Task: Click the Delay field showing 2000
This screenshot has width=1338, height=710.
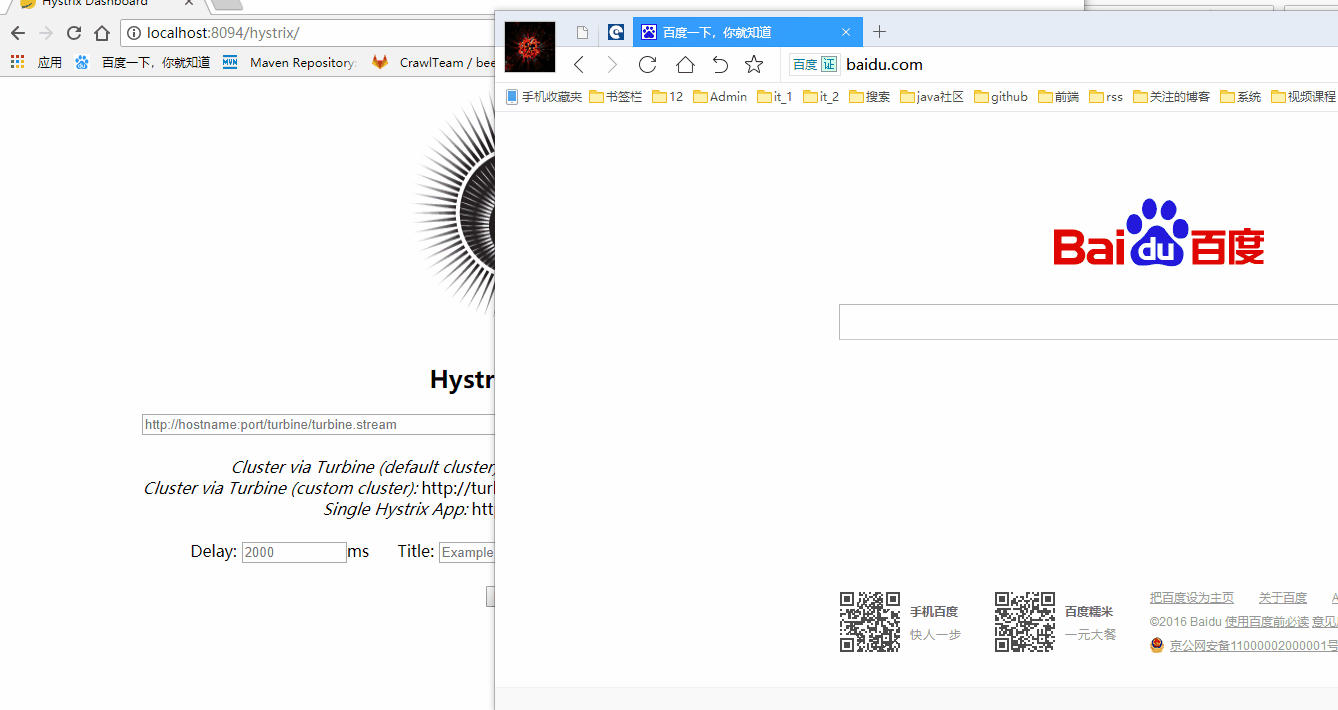Action: (x=294, y=552)
